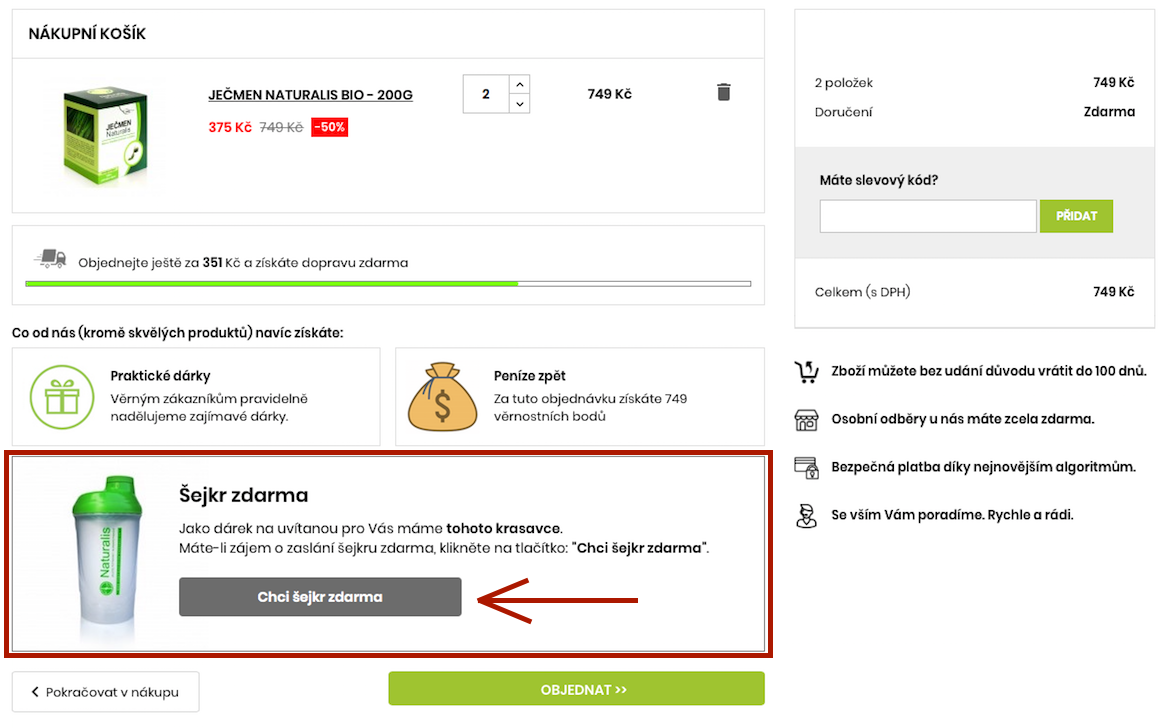Open the Ječmen Naturalis Bio - 200g product link
The height and width of the screenshot is (728, 1170).
tap(310, 95)
